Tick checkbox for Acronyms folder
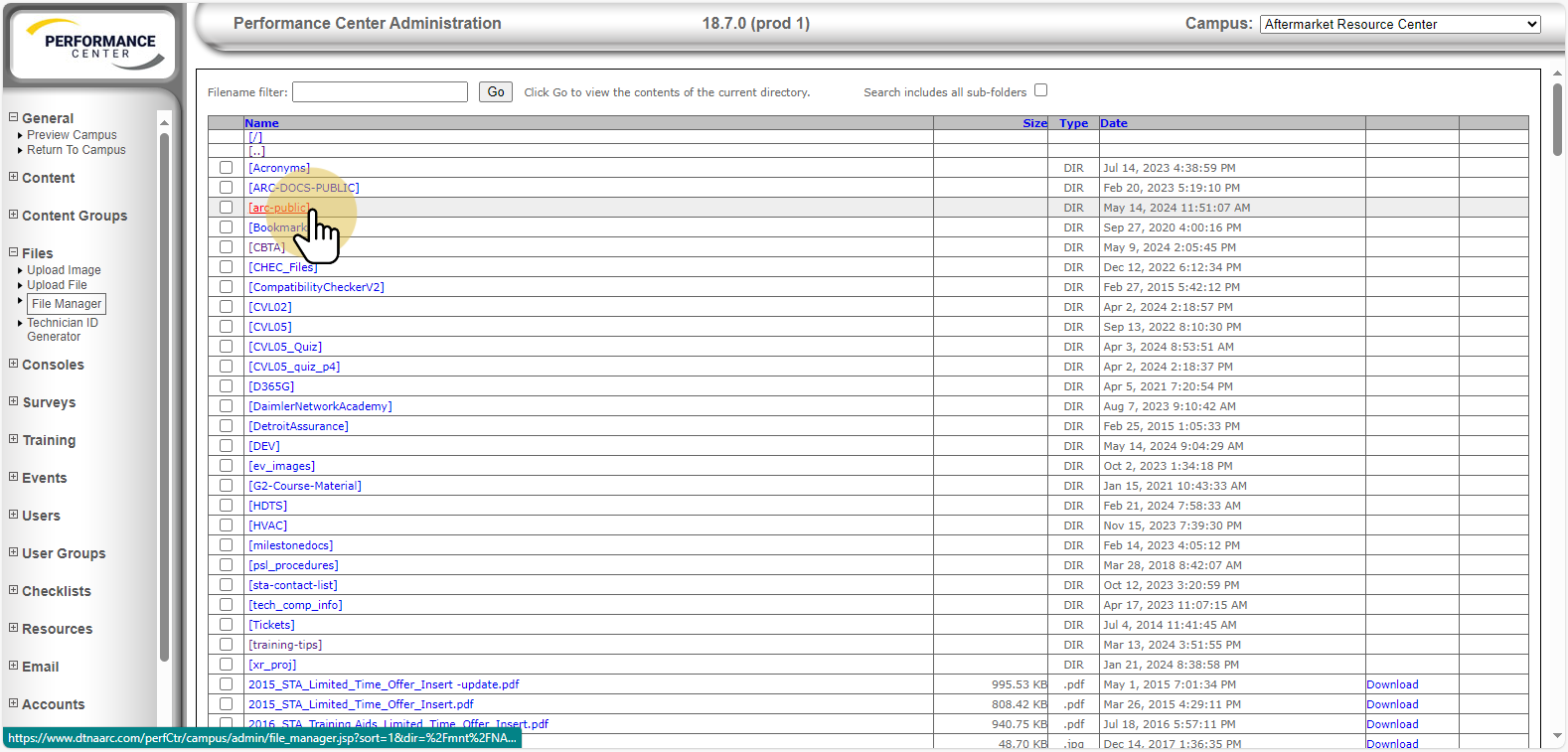 pyautogui.click(x=226, y=168)
